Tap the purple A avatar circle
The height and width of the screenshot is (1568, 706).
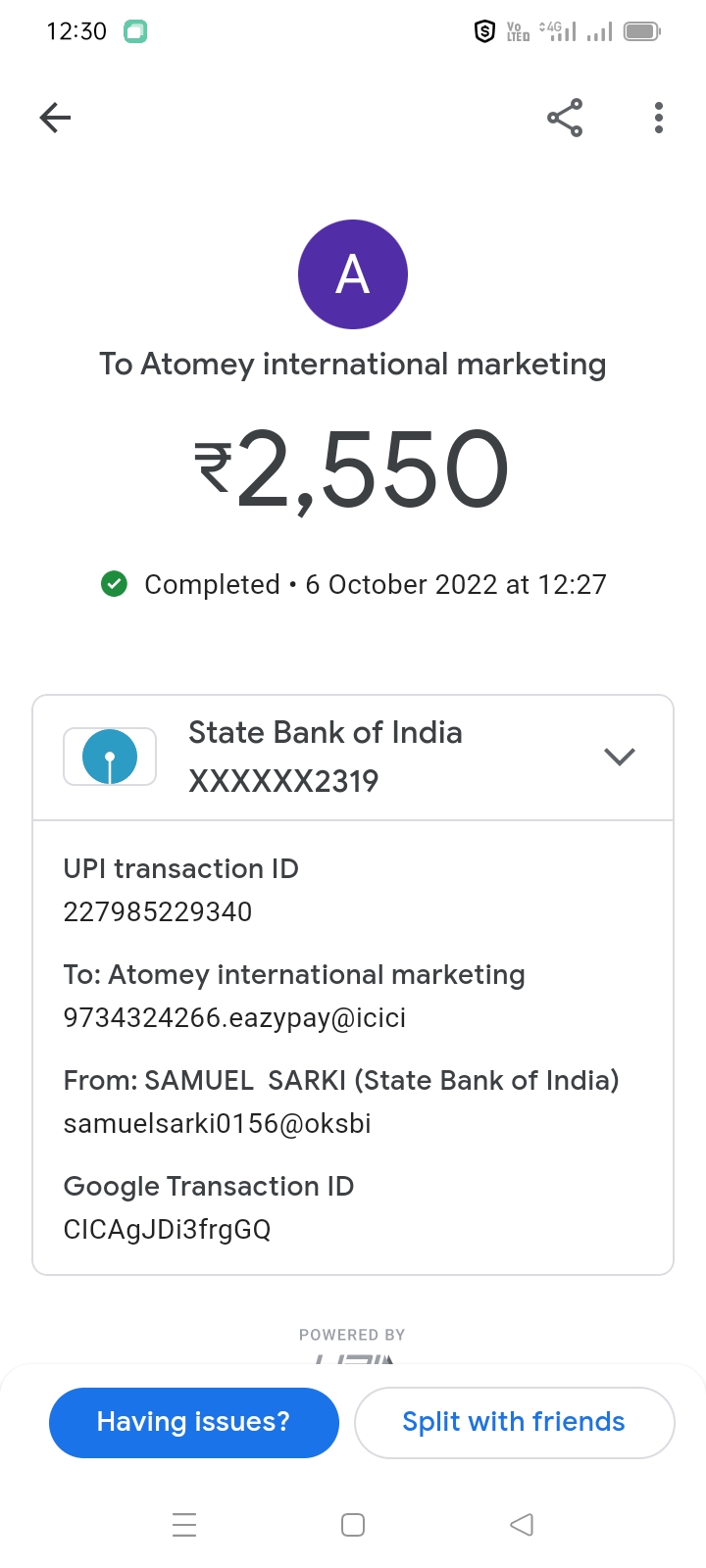point(353,274)
